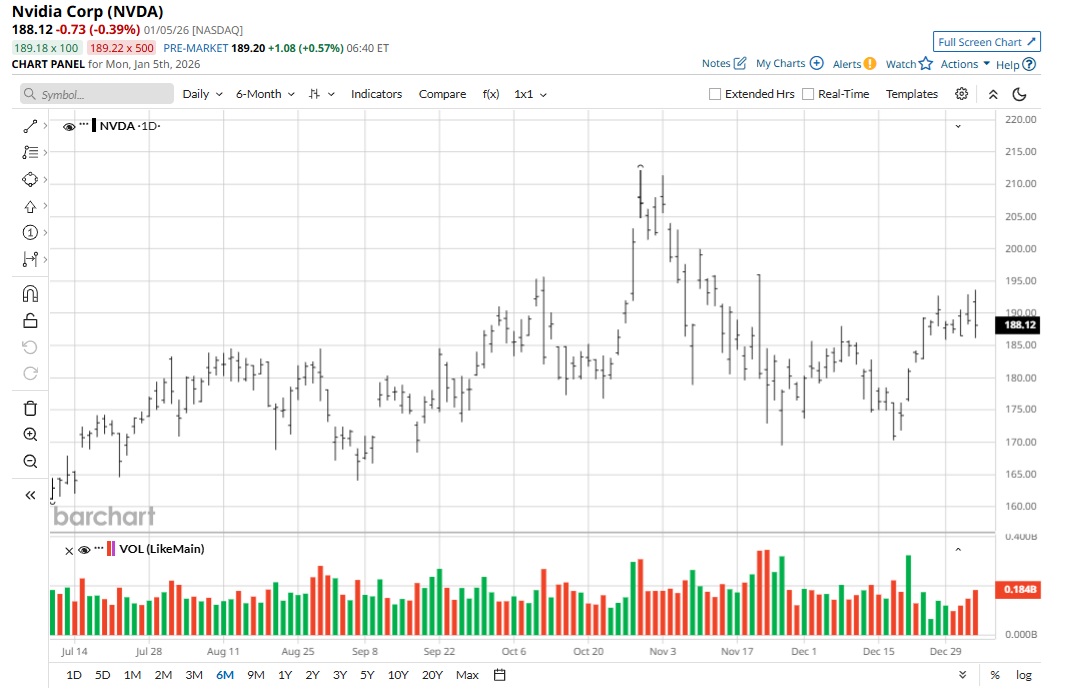Screen dimensions: 1092x694
Task: Select the 6M range button
Action: pyautogui.click(x=225, y=675)
